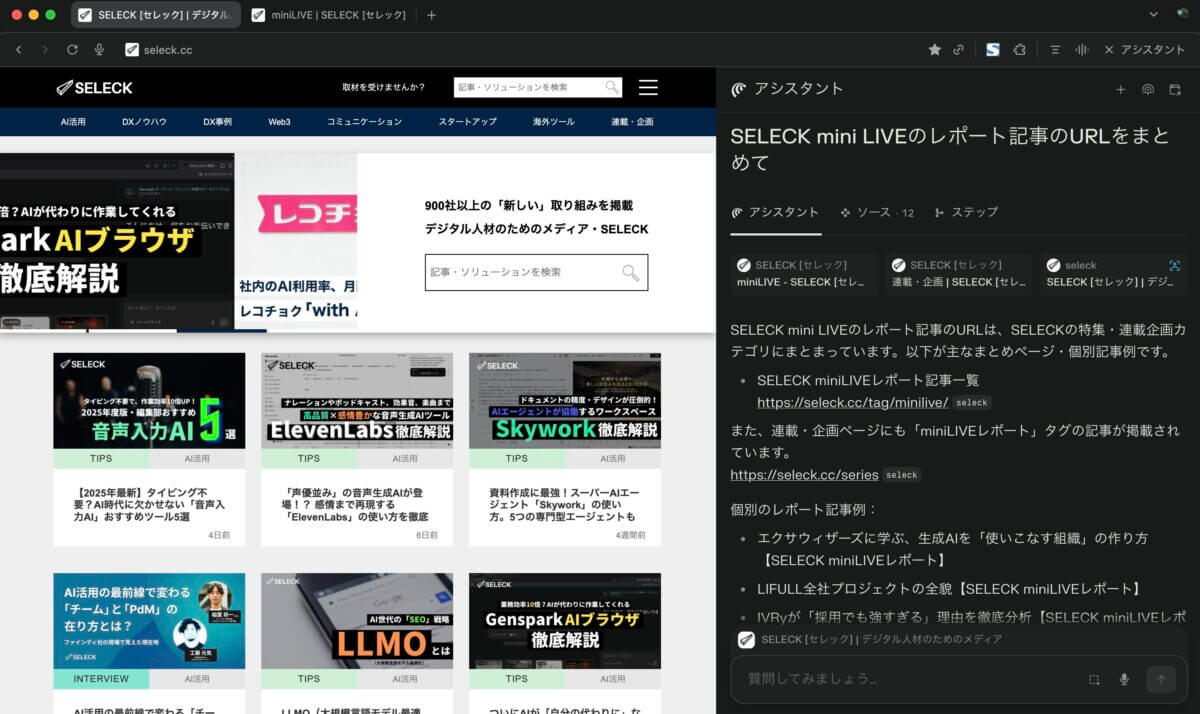
Task: Select the SELECK [セレック] | デジタル browser tab
Action: click(156, 15)
